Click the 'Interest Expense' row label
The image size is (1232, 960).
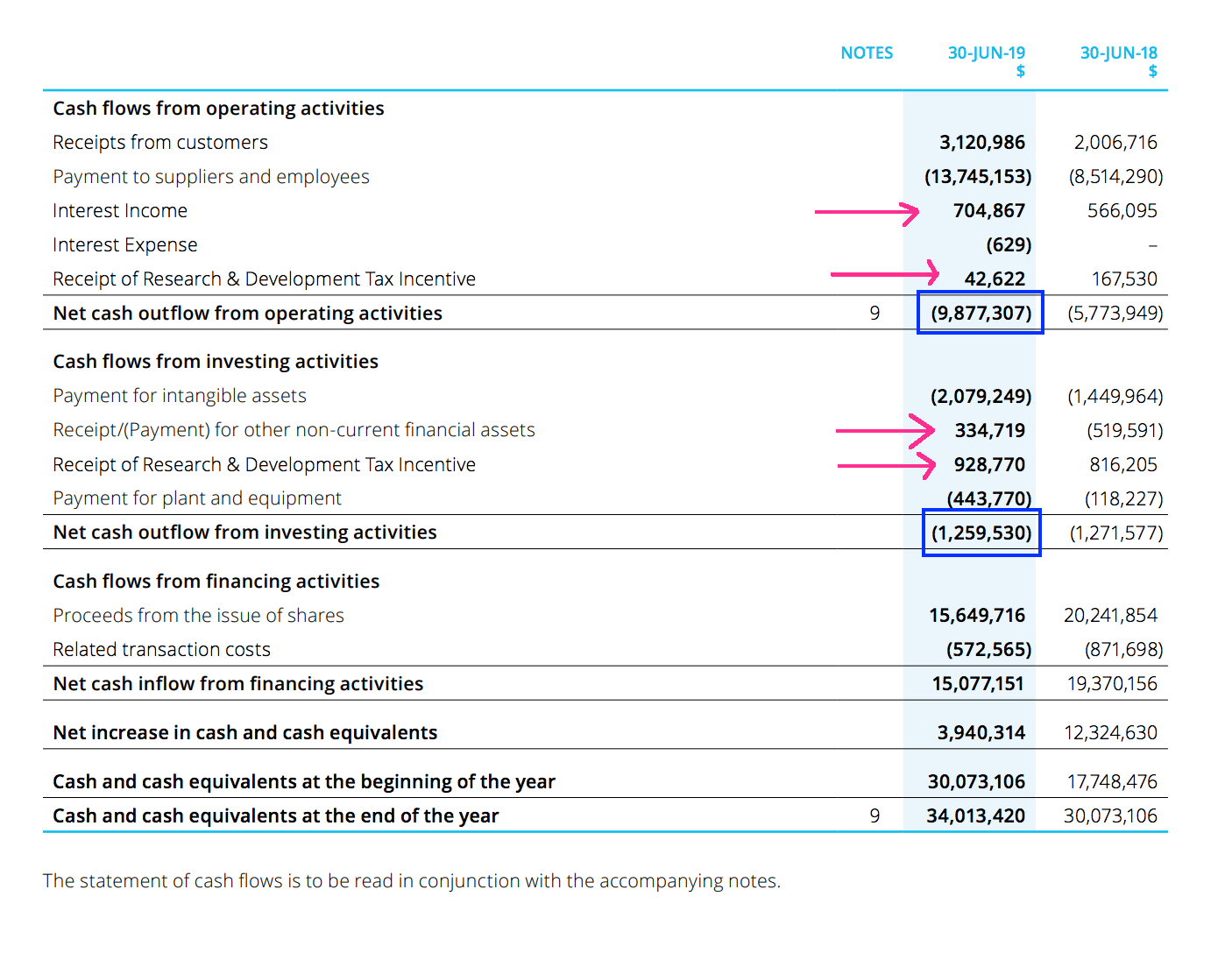point(125,245)
